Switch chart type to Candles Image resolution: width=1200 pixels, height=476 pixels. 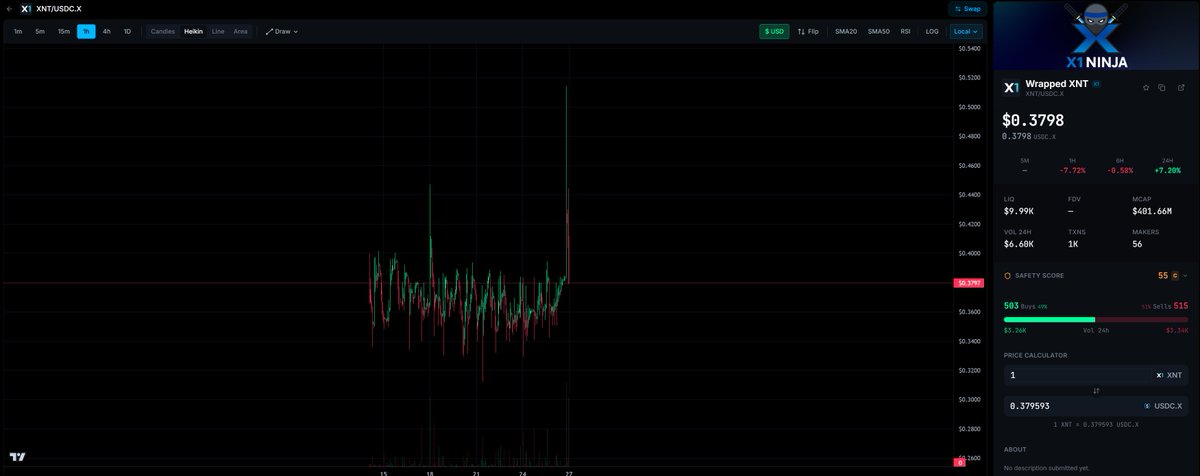click(x=163, y=31)
